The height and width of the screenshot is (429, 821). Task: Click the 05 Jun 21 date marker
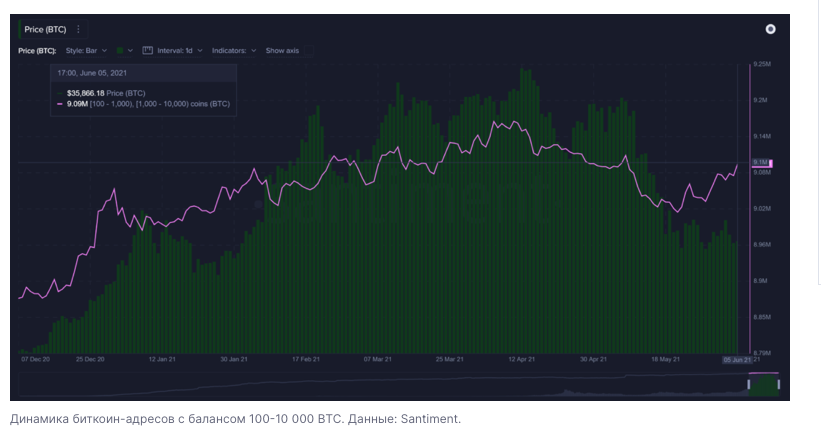pos(737,359)
